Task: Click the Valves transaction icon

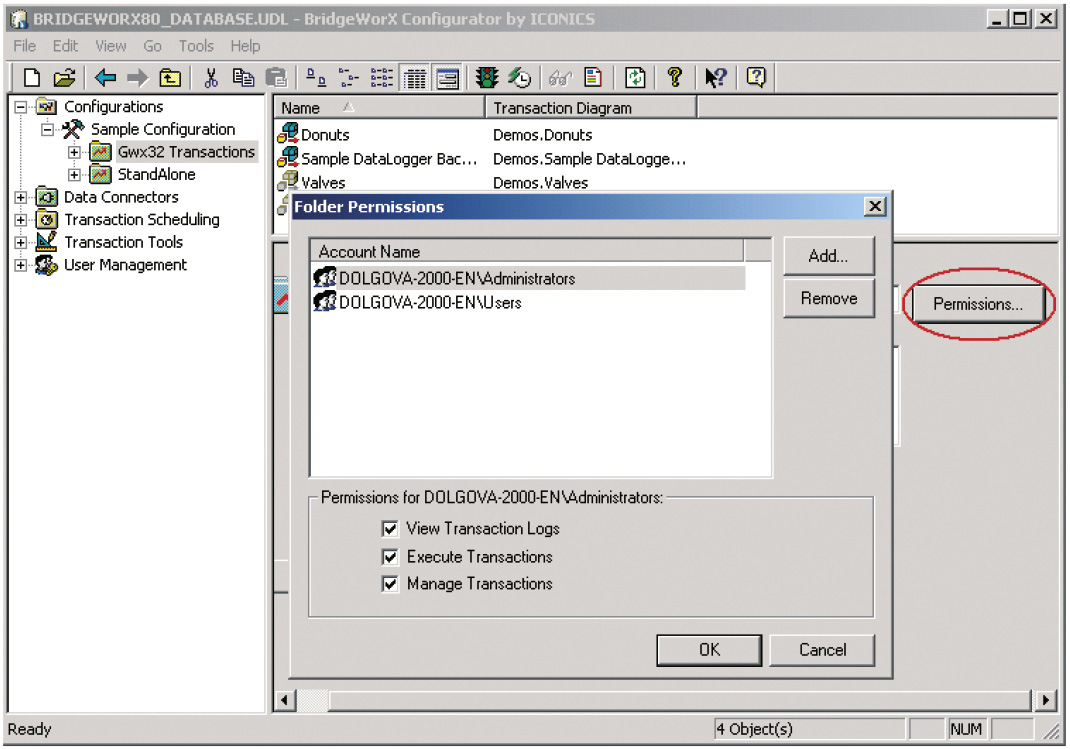Action: point(288,181)
